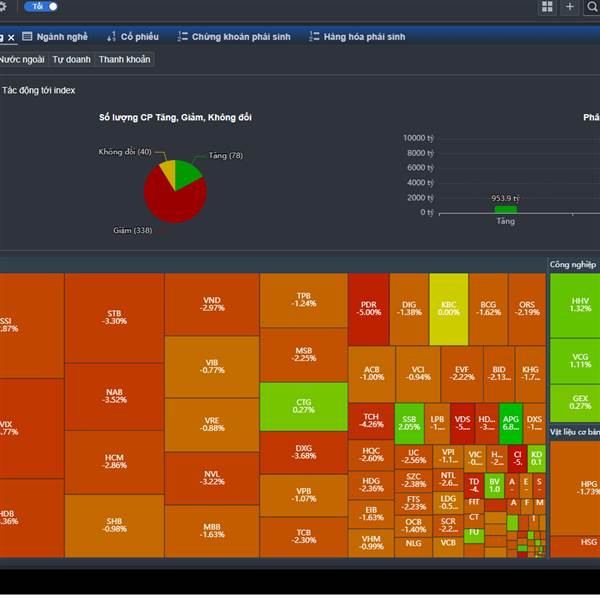Click the plus add icon
The height and width of the screenshot is (600, 600).
(569, 7)
